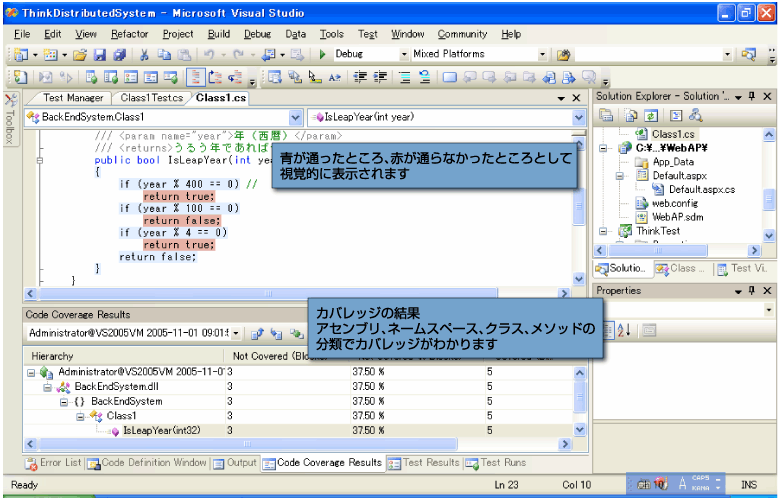Open the BackEndSystem.Class1 types dropdown
Viewport: 780px width, 500px height.
[x=295, y=117]
